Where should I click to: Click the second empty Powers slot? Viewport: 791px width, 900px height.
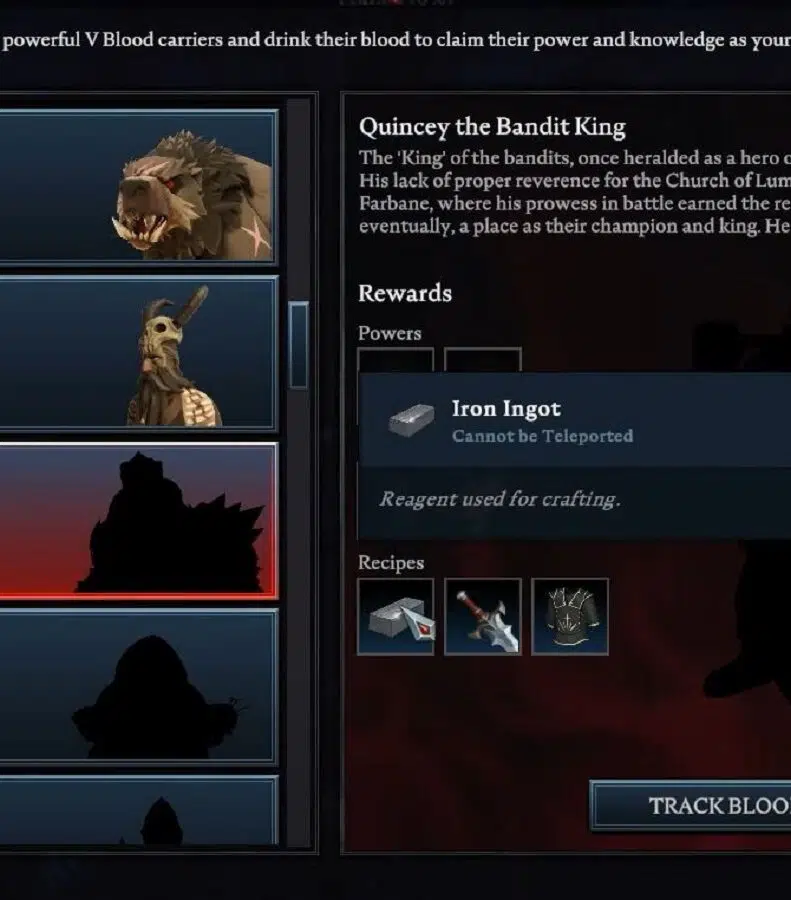[x=483, y=360]
